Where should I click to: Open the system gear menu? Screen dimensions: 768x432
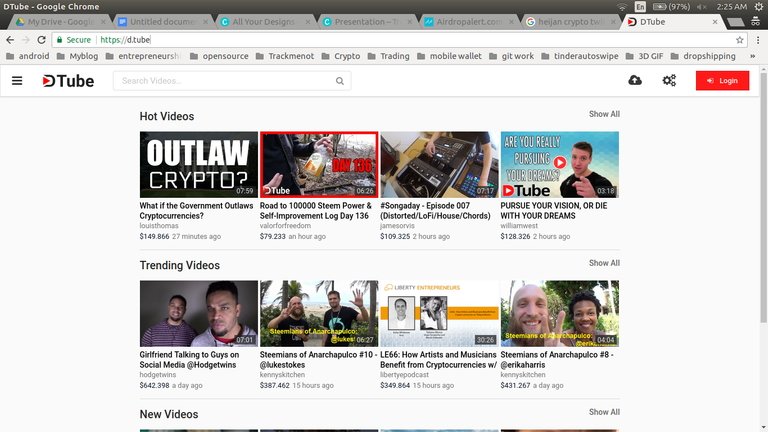tap(759, 7)
